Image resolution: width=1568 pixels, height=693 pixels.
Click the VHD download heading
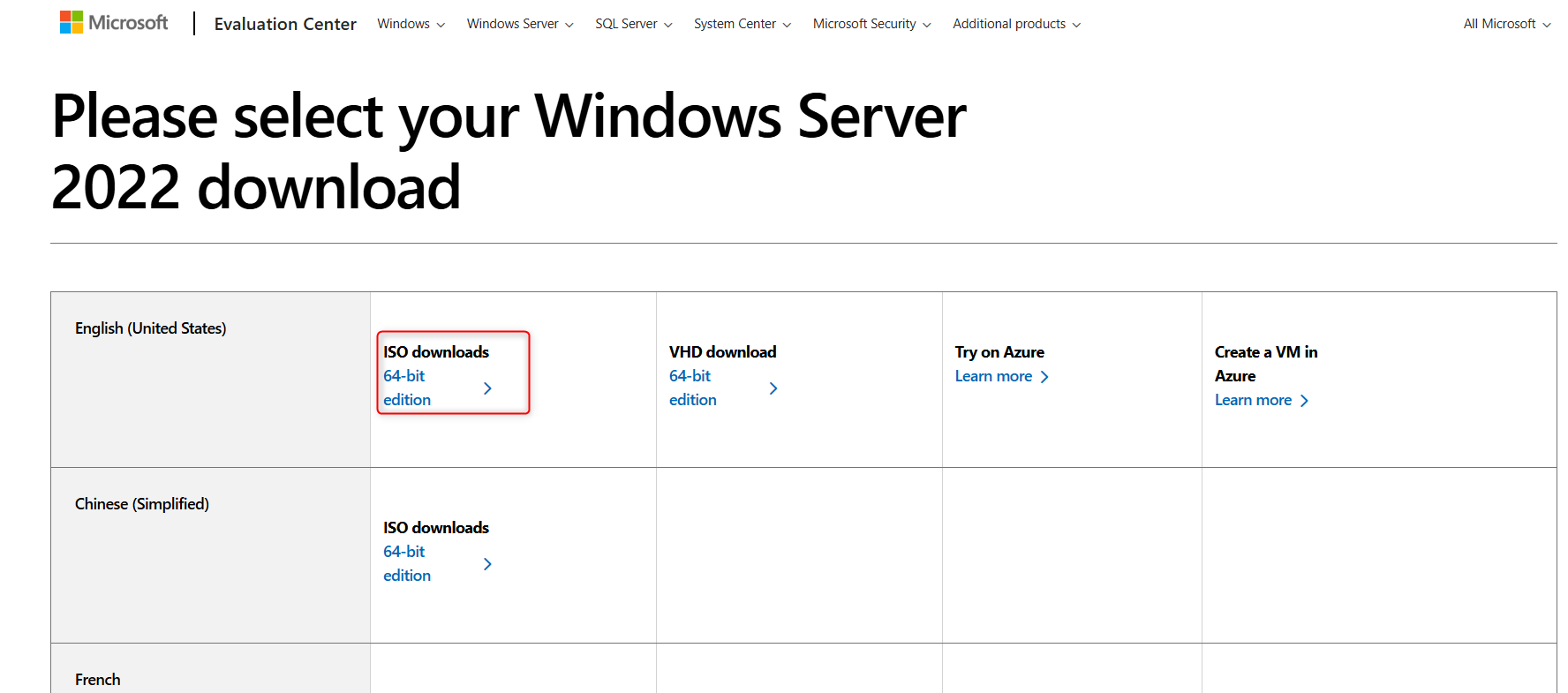(x=723, y=352)
